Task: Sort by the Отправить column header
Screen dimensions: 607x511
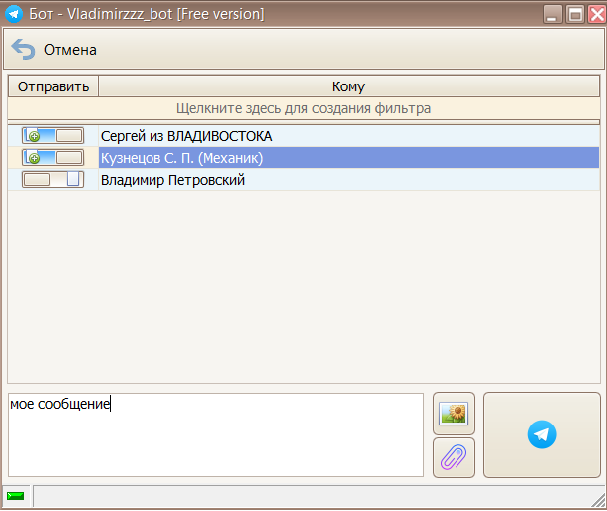Action: [x=53, y=86]
